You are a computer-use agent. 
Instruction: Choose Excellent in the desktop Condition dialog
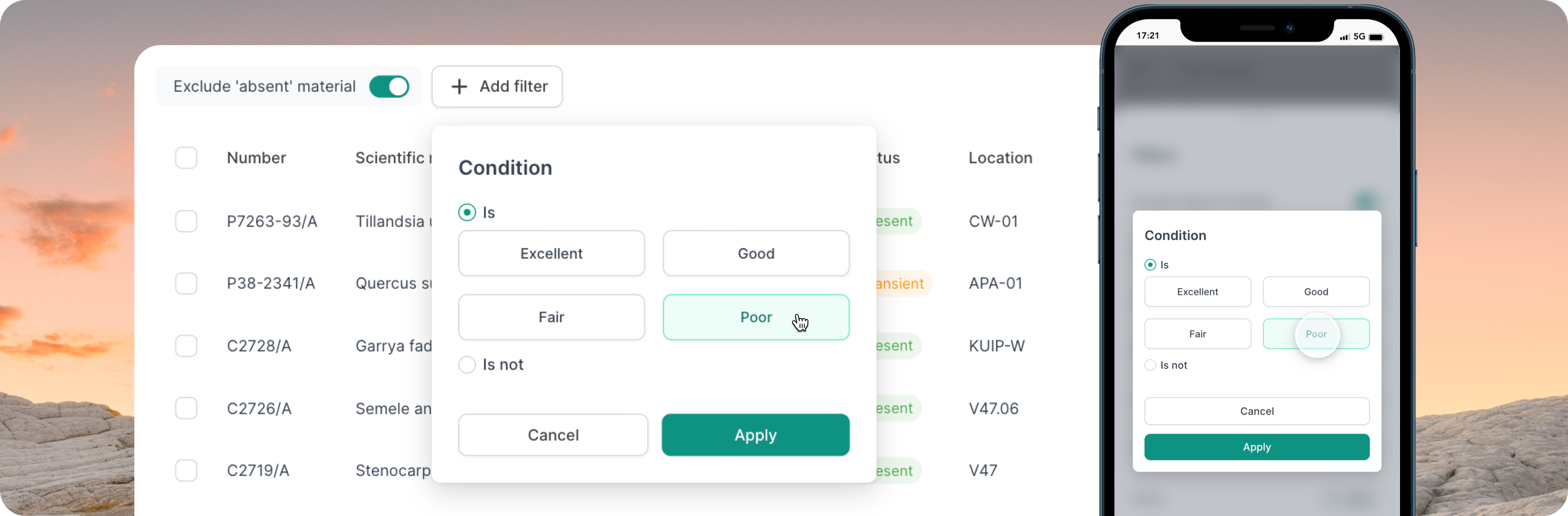point(551,253)
